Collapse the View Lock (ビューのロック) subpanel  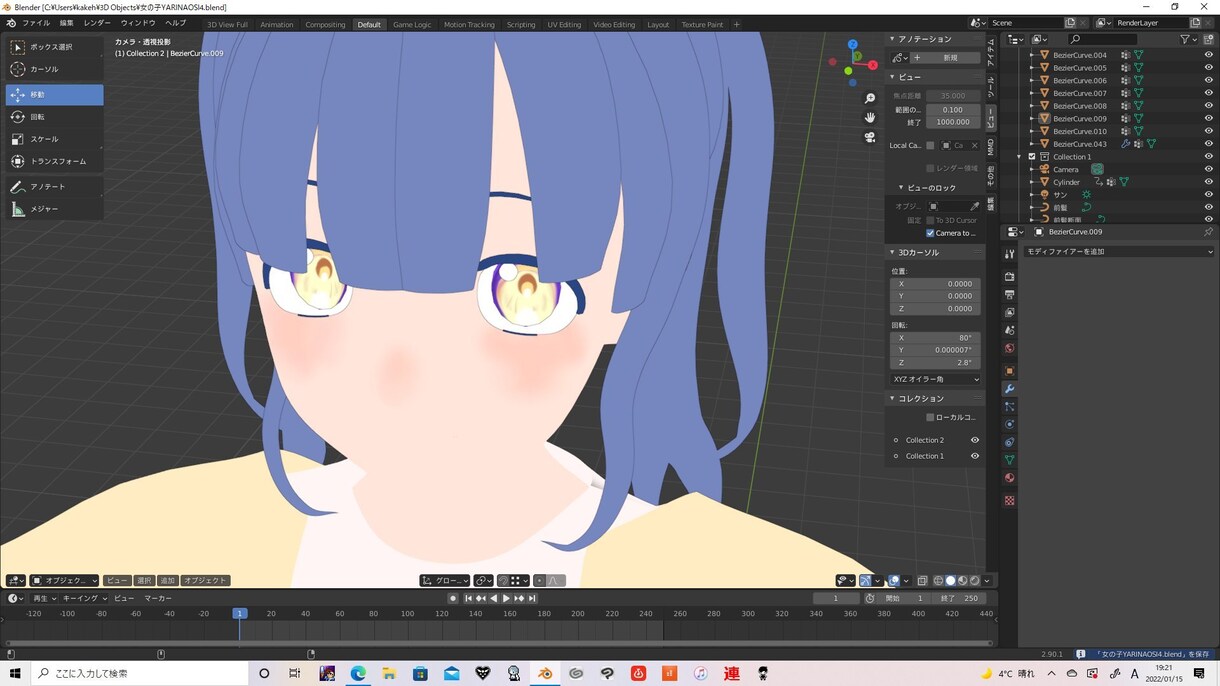900,188
